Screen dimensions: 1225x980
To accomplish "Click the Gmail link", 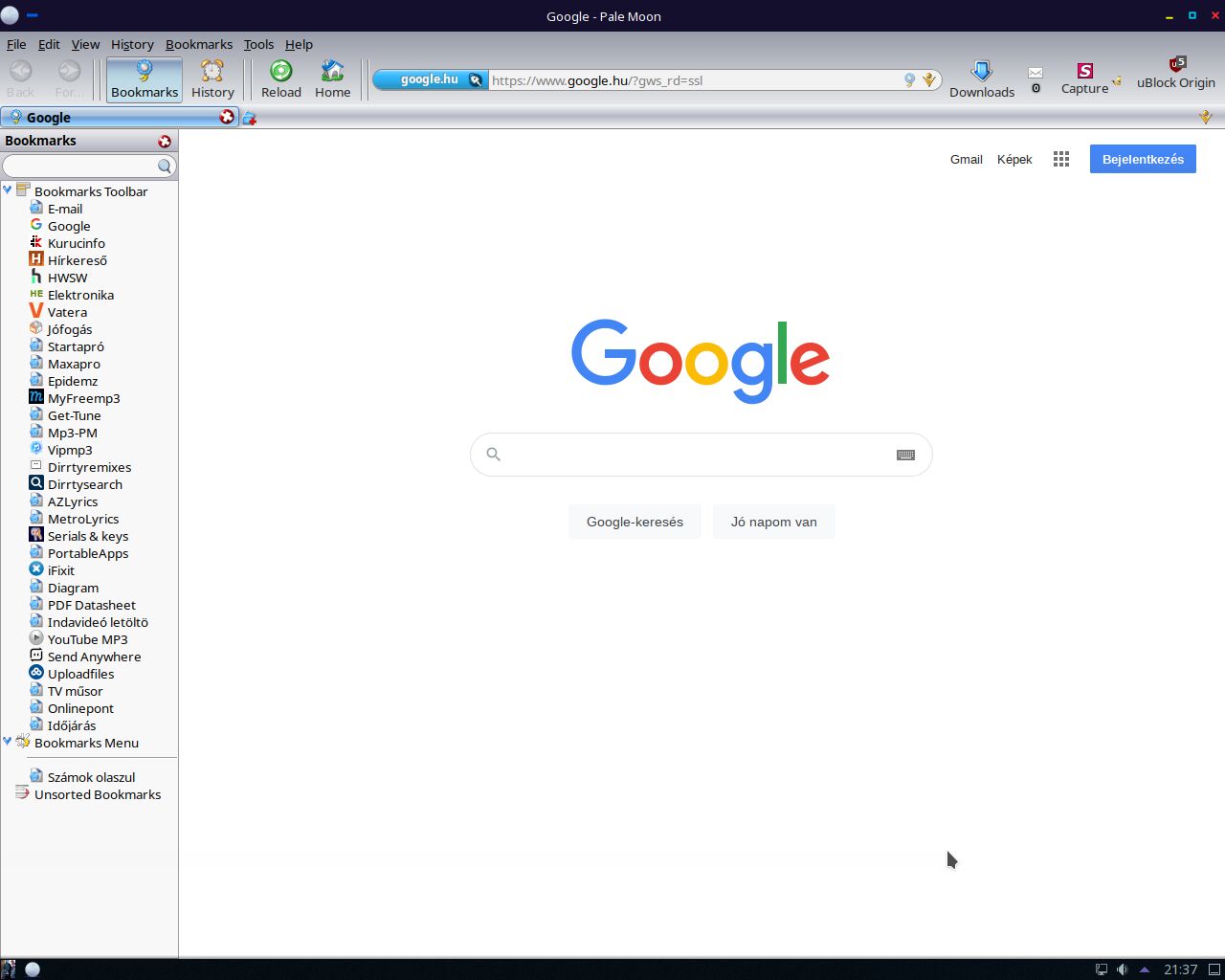I will point(967,159).
